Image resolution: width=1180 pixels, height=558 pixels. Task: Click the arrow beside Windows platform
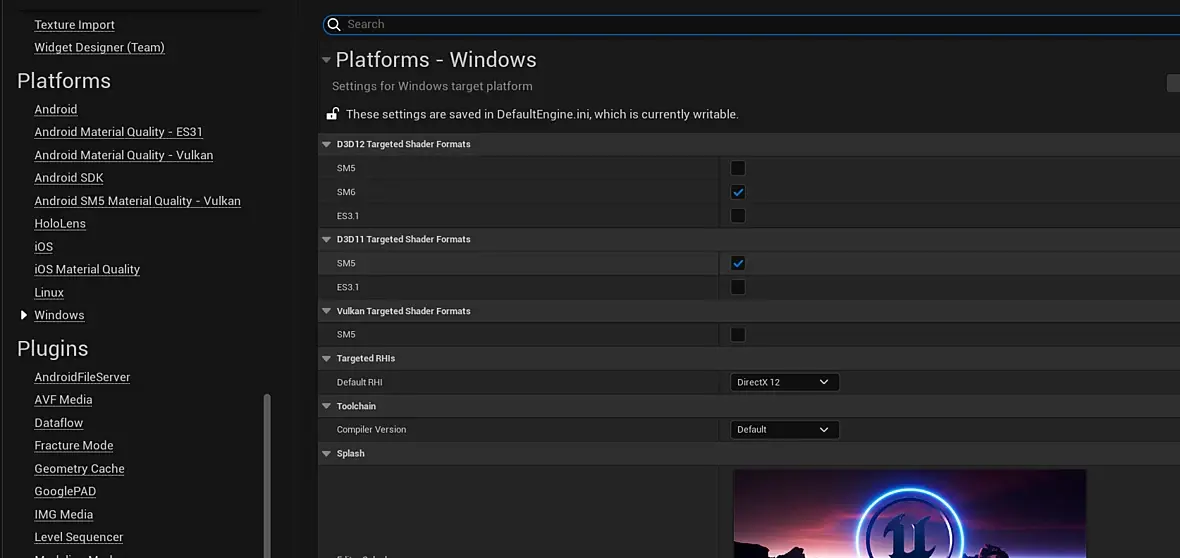(x=24, y=315)
